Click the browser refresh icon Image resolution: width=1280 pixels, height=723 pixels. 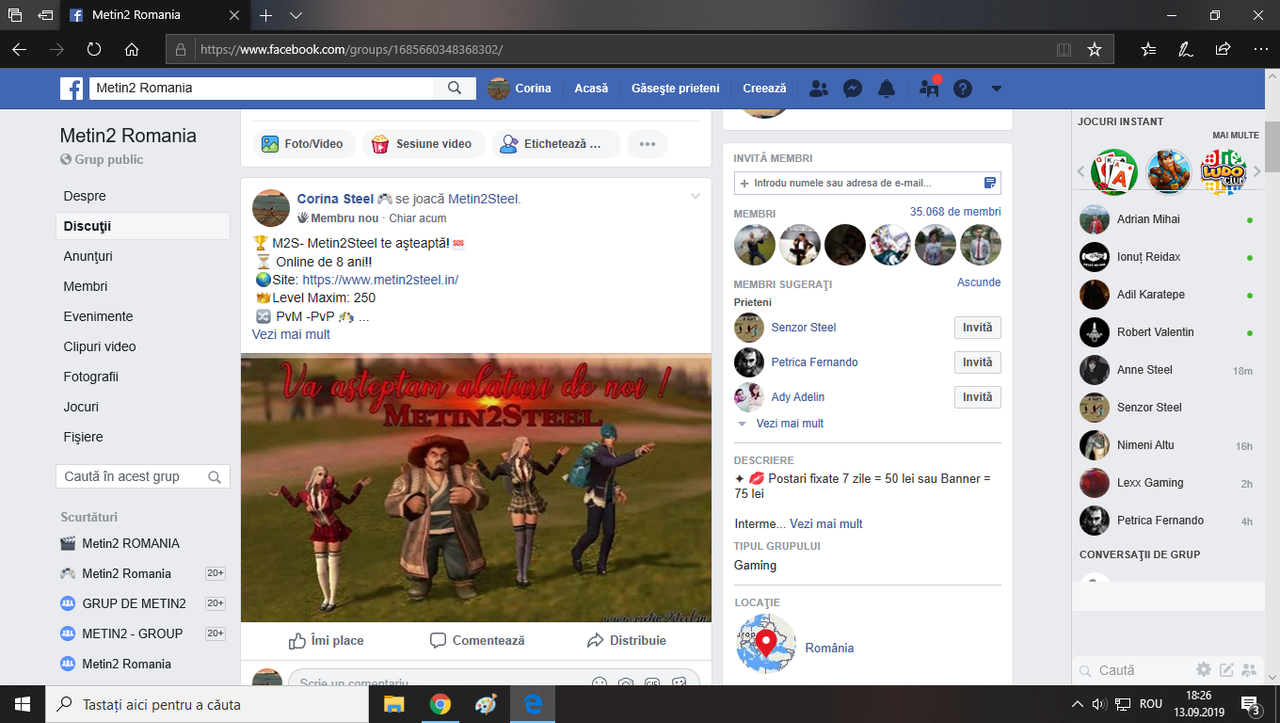pyautogui.click(x=94, y=48)
